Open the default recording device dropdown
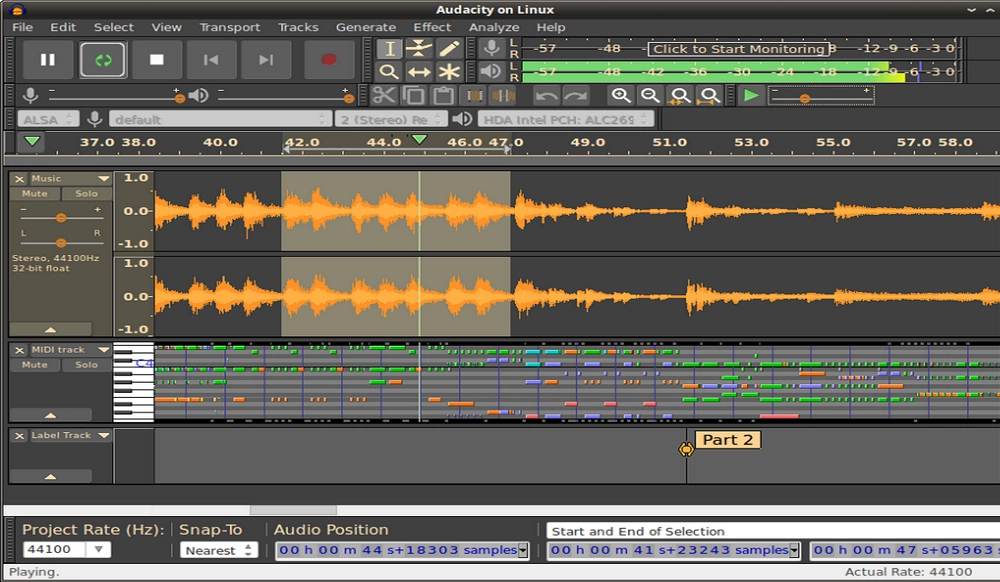 (x=220, y=119)
